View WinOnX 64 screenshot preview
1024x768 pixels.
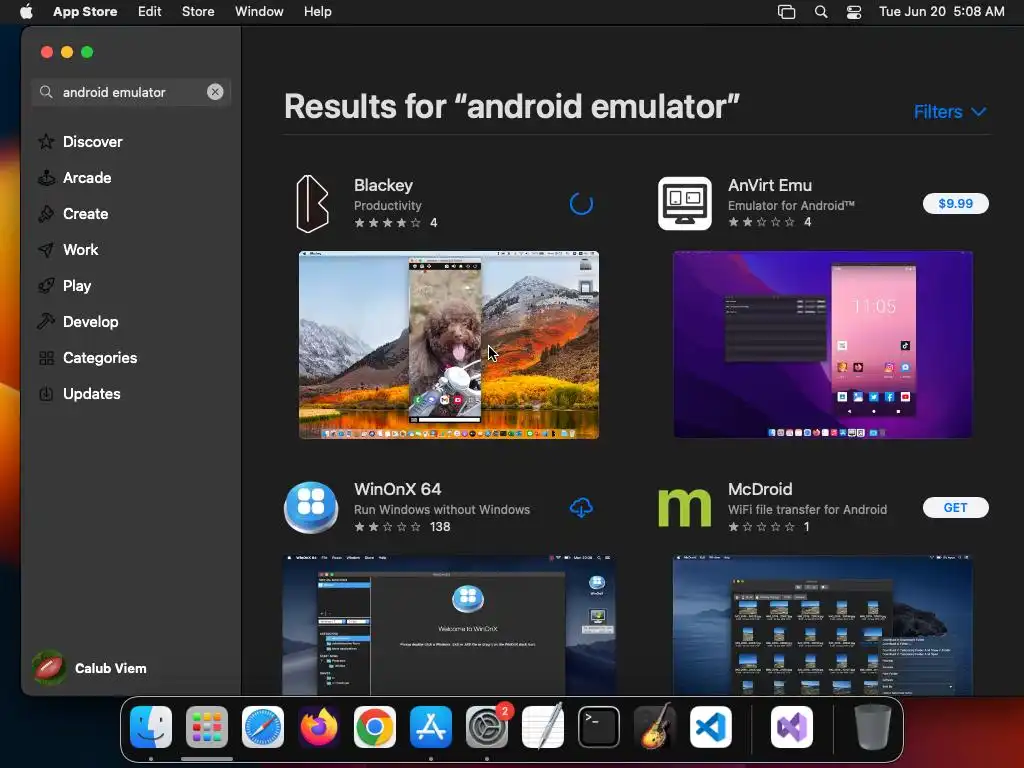449,625
